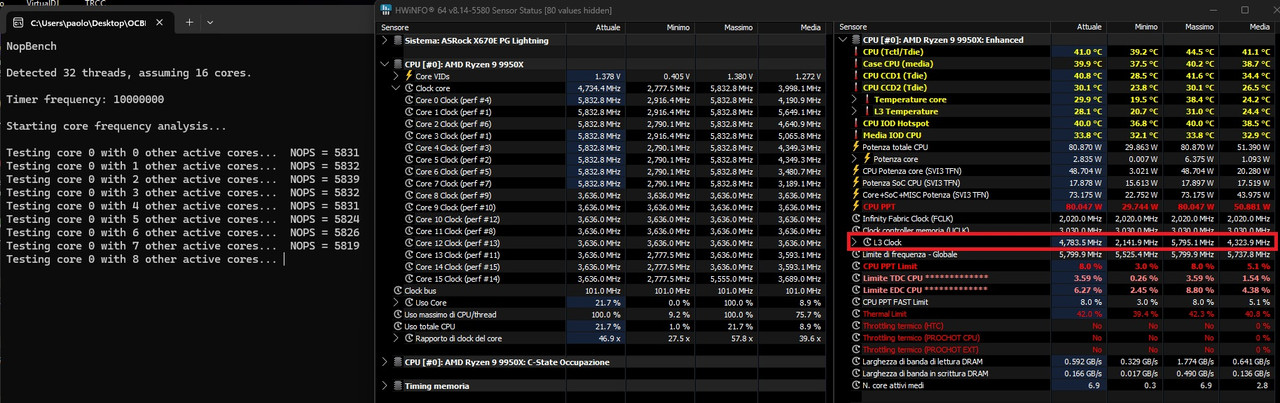
Task: Collapse the Clock core tree
Action: pos(396,88)
